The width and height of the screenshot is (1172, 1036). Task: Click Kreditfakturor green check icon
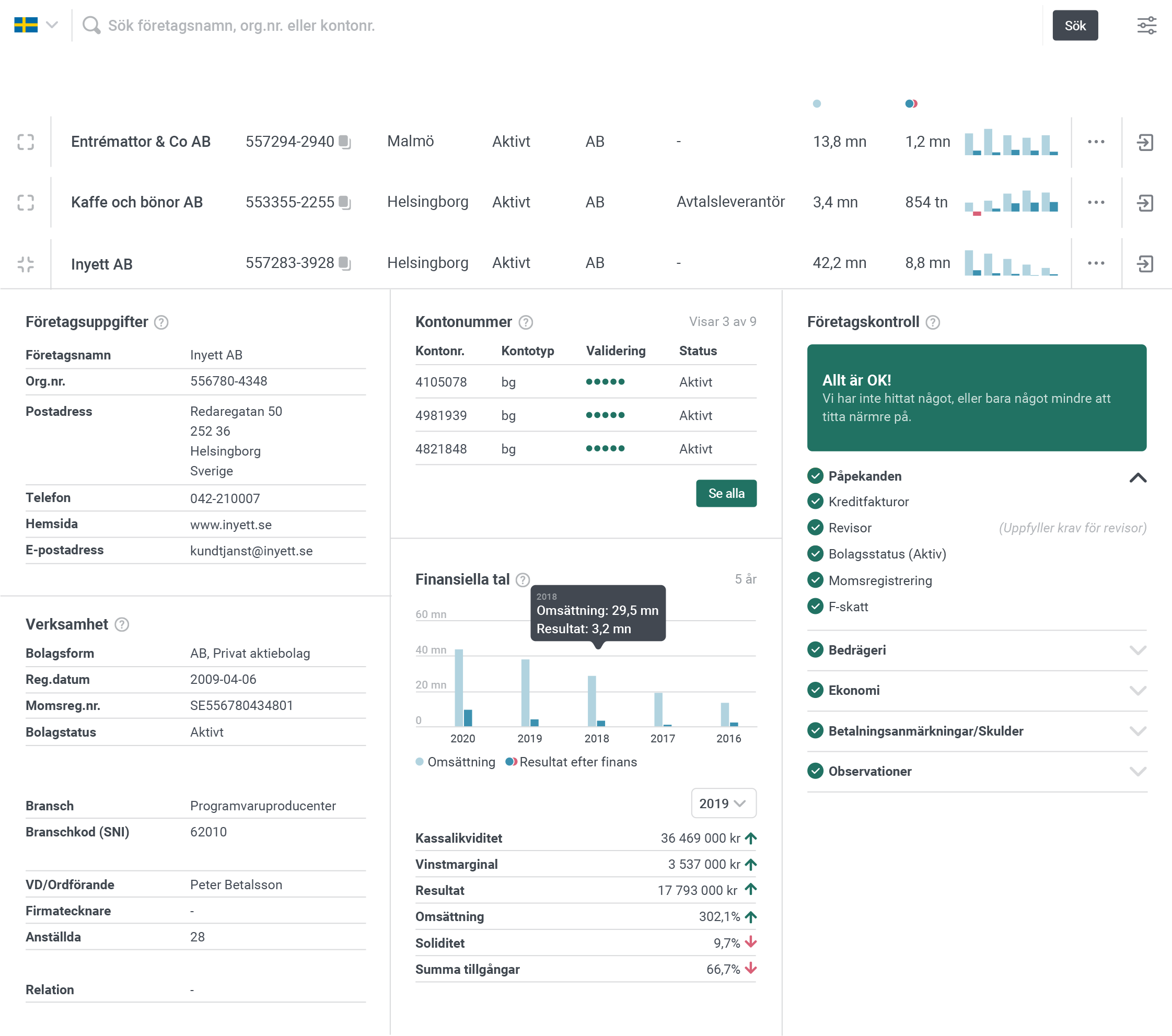coord(815,502)
